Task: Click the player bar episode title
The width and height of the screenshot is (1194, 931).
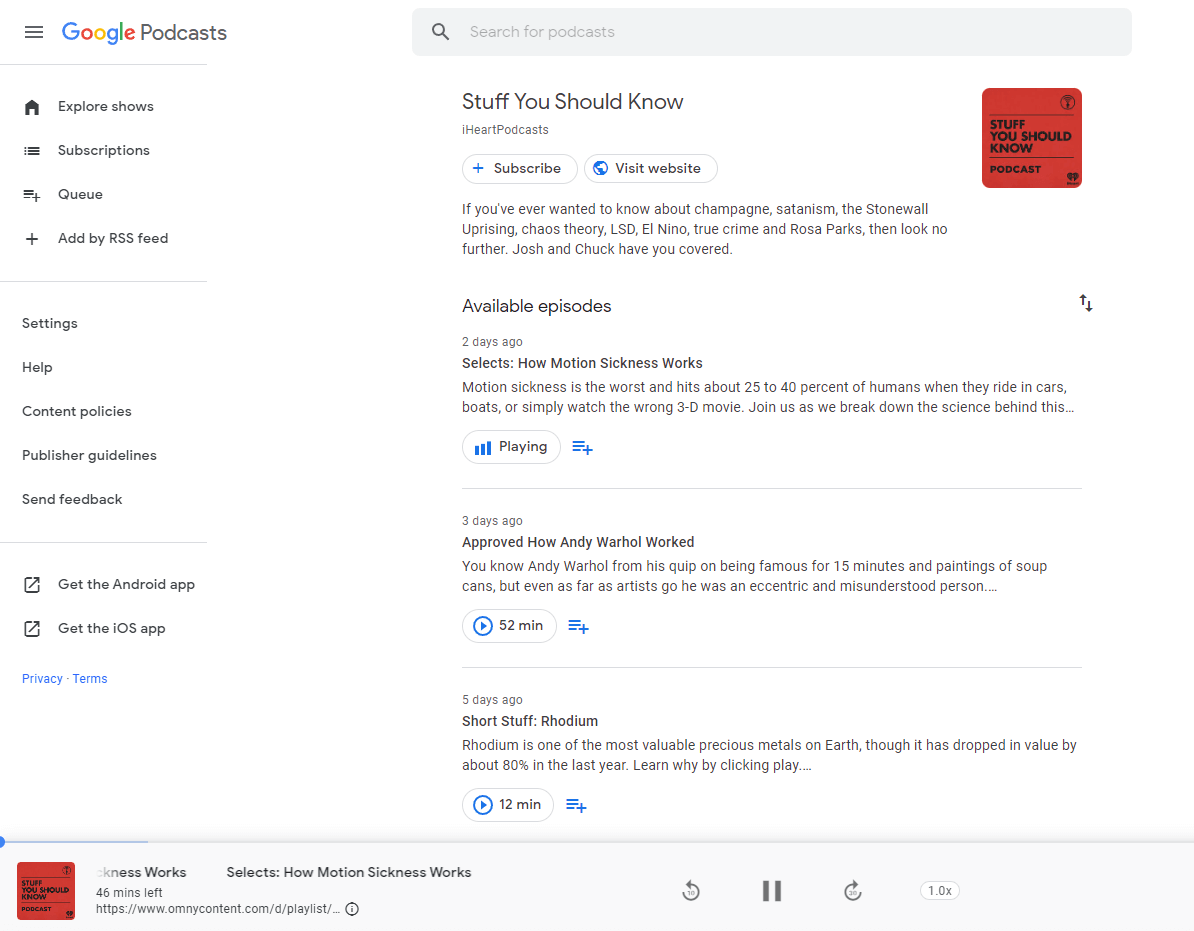Action: (349, 872)
